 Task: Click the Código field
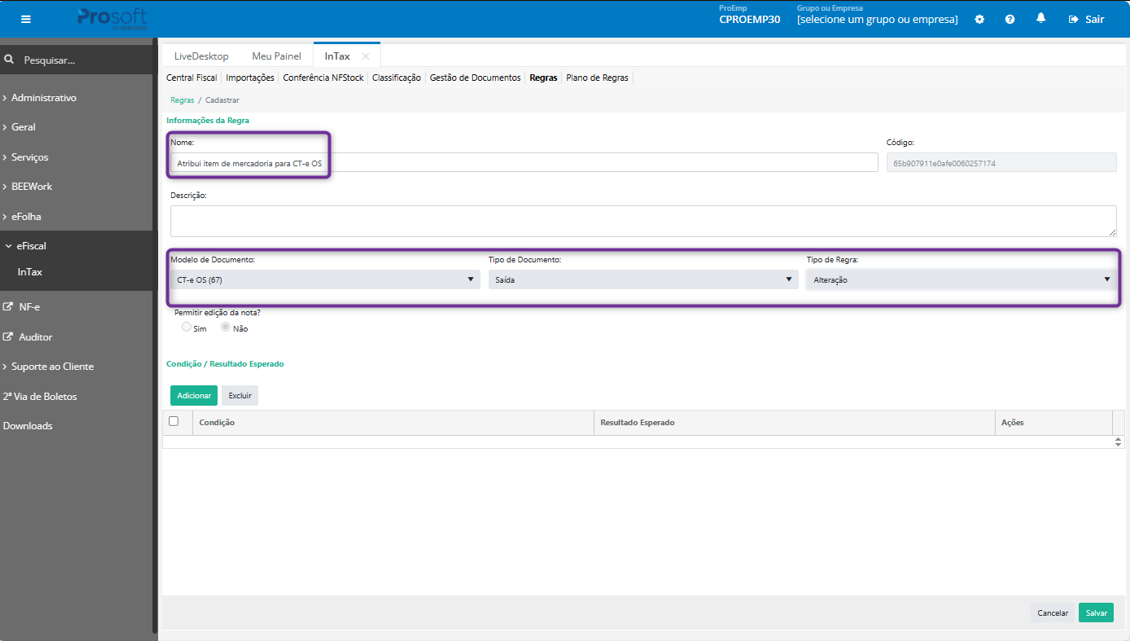coord(1002,163)
